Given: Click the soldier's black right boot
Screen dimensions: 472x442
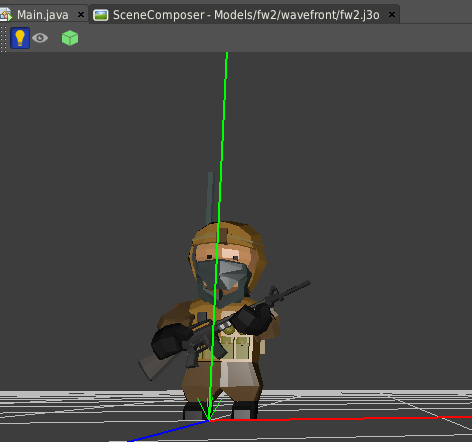Looking at the screenshot, I should (245, 410).
